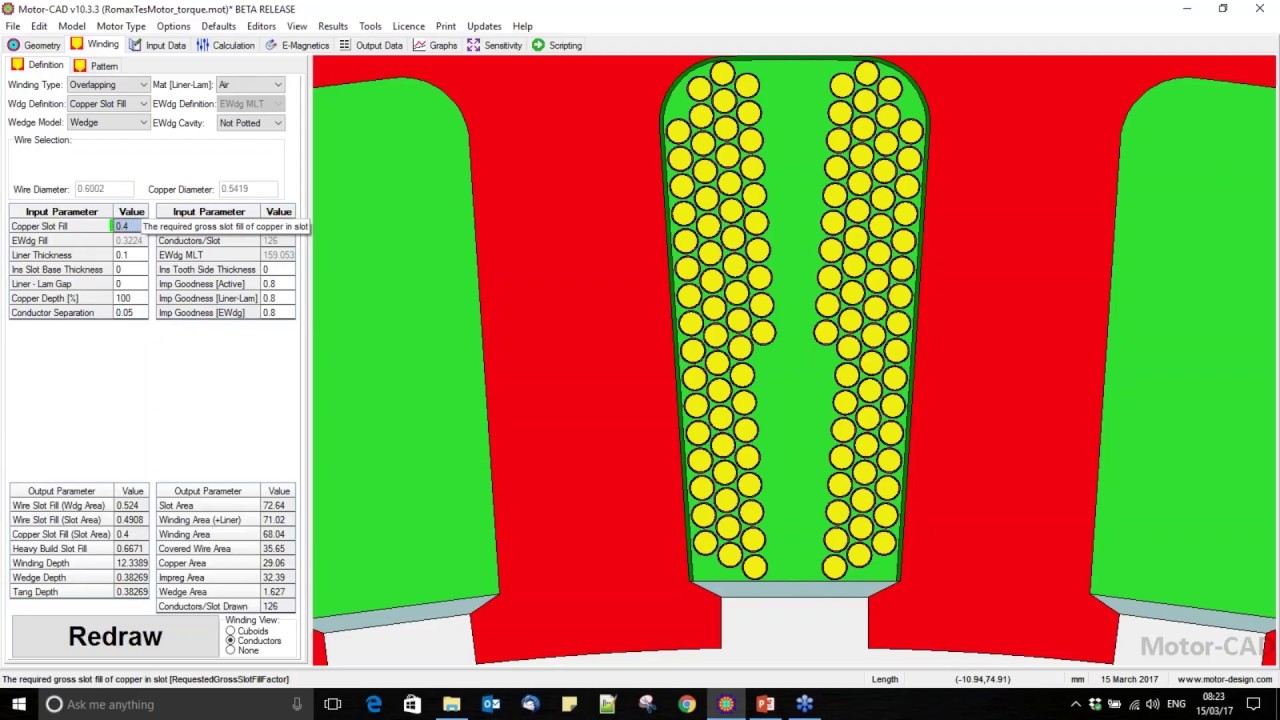Open the blue snowflake taskbar app

pyautogui.click(x=805, y=704)
